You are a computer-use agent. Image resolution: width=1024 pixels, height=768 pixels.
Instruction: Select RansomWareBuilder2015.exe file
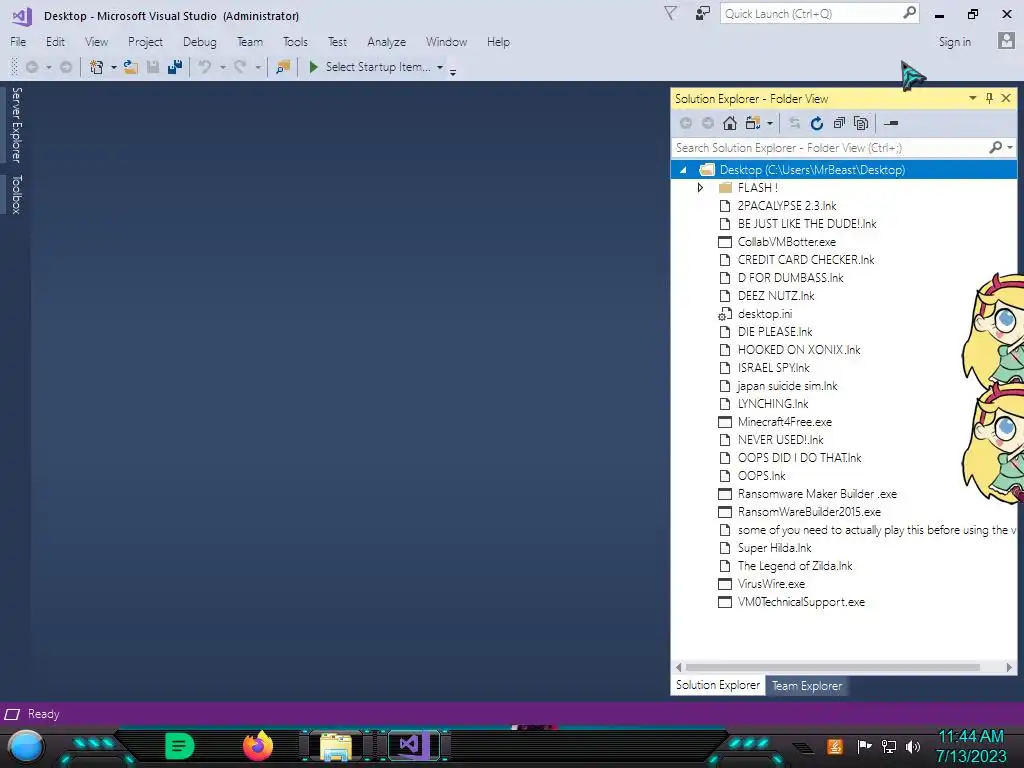coord(809,512)
